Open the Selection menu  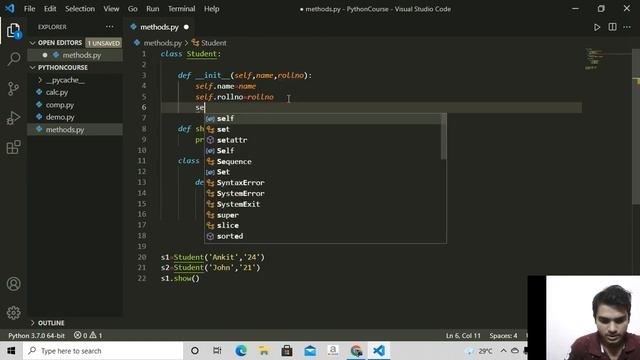click(80, 9)
